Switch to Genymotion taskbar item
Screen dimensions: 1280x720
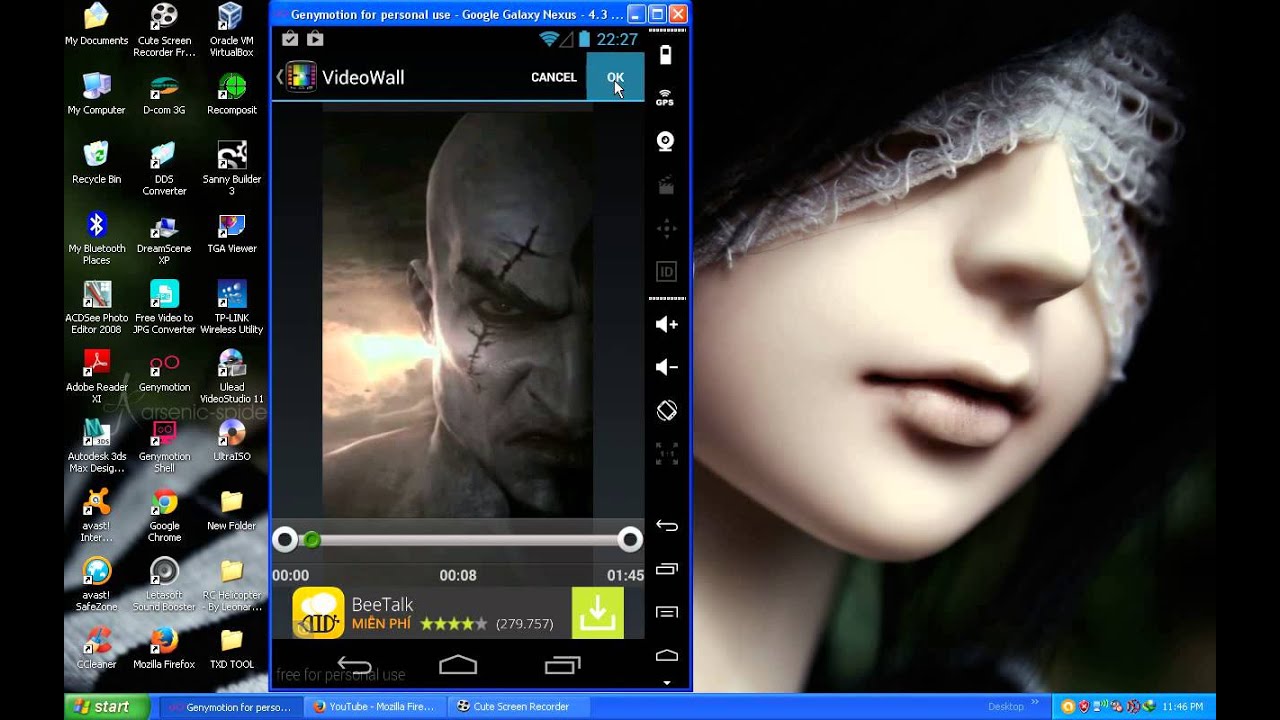pos(232,707)
